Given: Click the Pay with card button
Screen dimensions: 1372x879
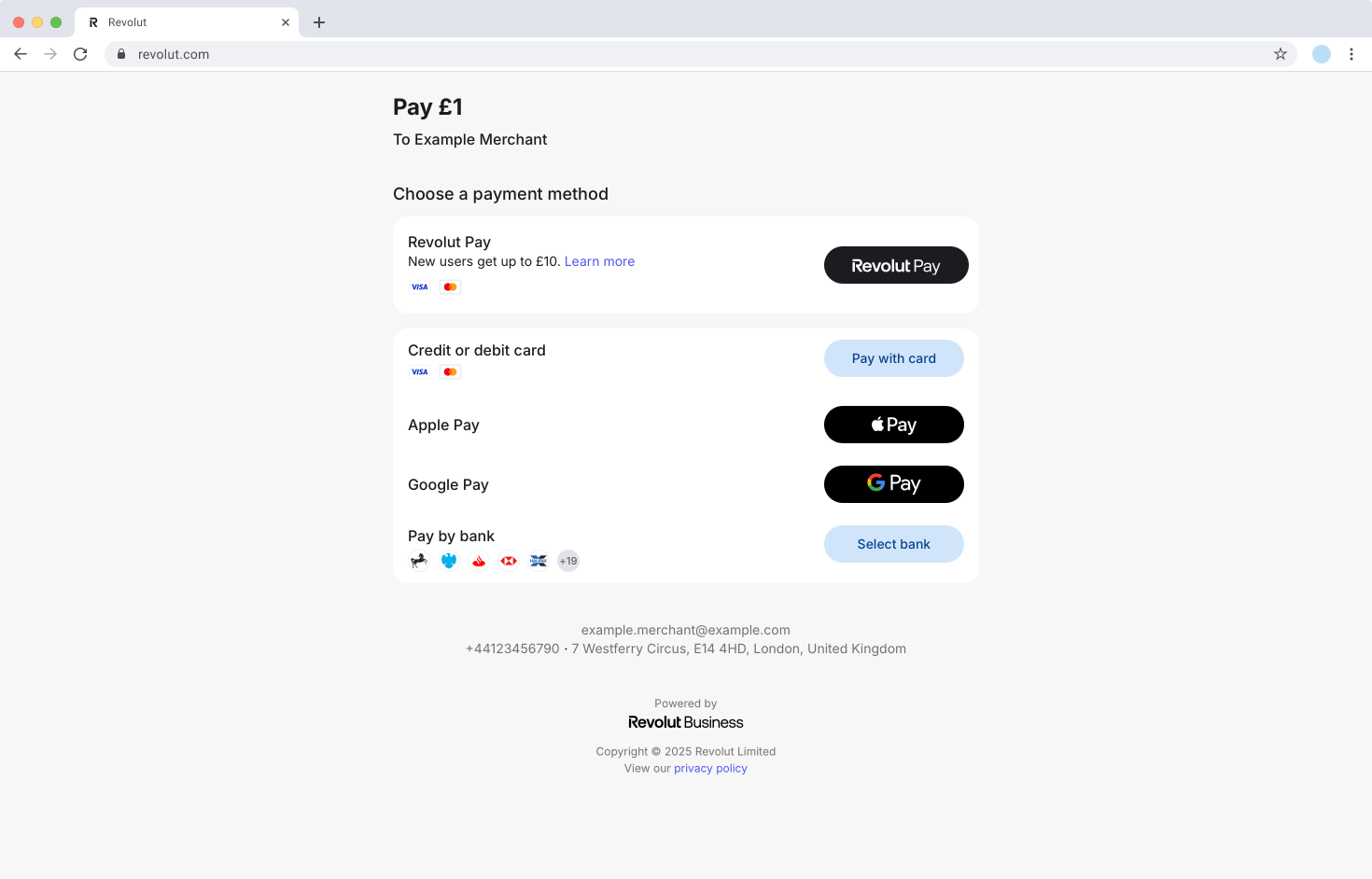Looking at the screenshot, I should point(893,358).
